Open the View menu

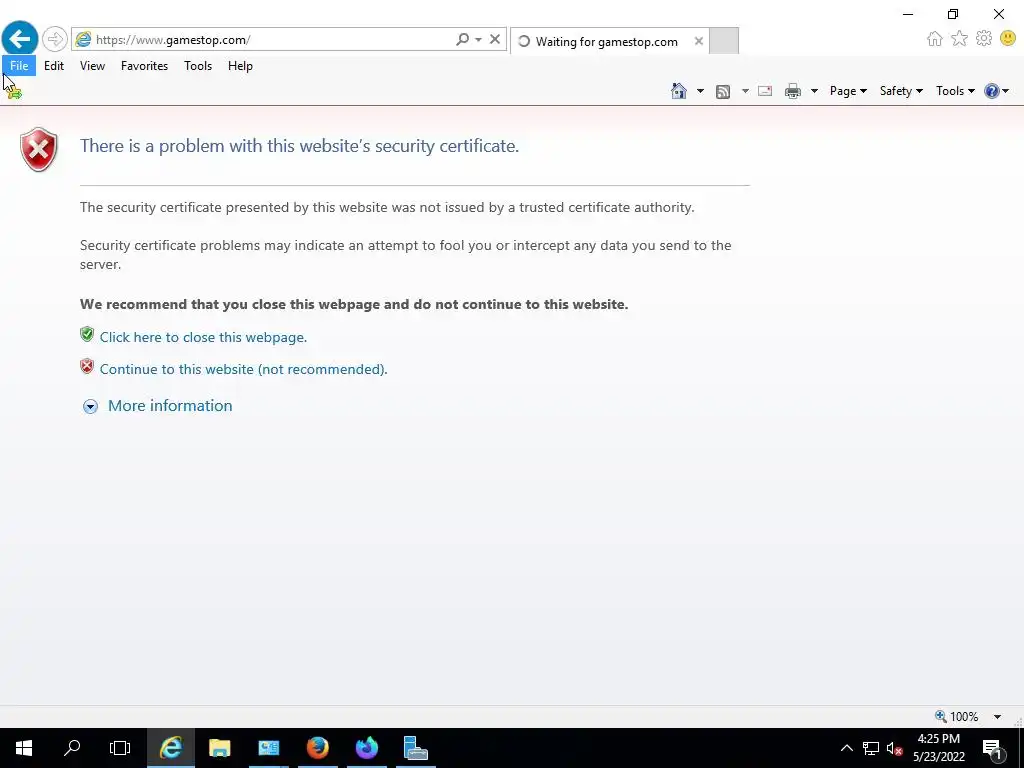pyautogui.click(x=92, y=65)
